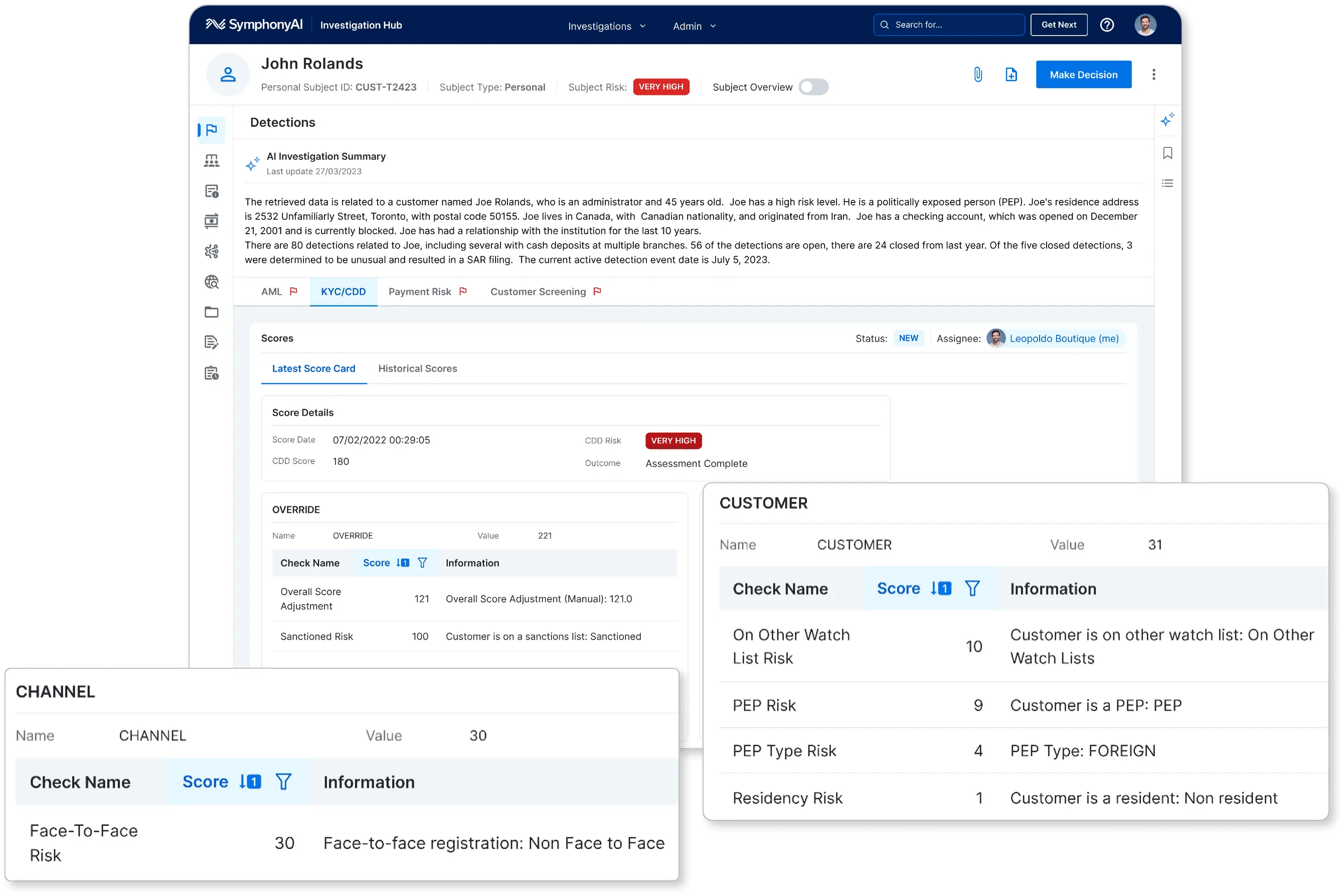The height and width of the screenshot is (896, 1344).
Task: Click the Face-To-Face Risk check name
Action: 83,843
